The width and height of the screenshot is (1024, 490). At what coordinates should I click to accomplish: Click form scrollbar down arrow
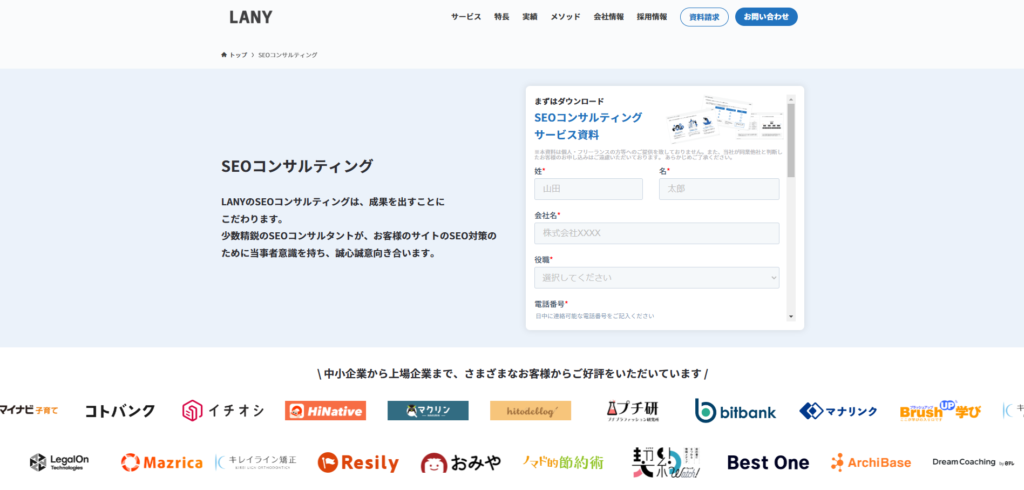[791, 316]
